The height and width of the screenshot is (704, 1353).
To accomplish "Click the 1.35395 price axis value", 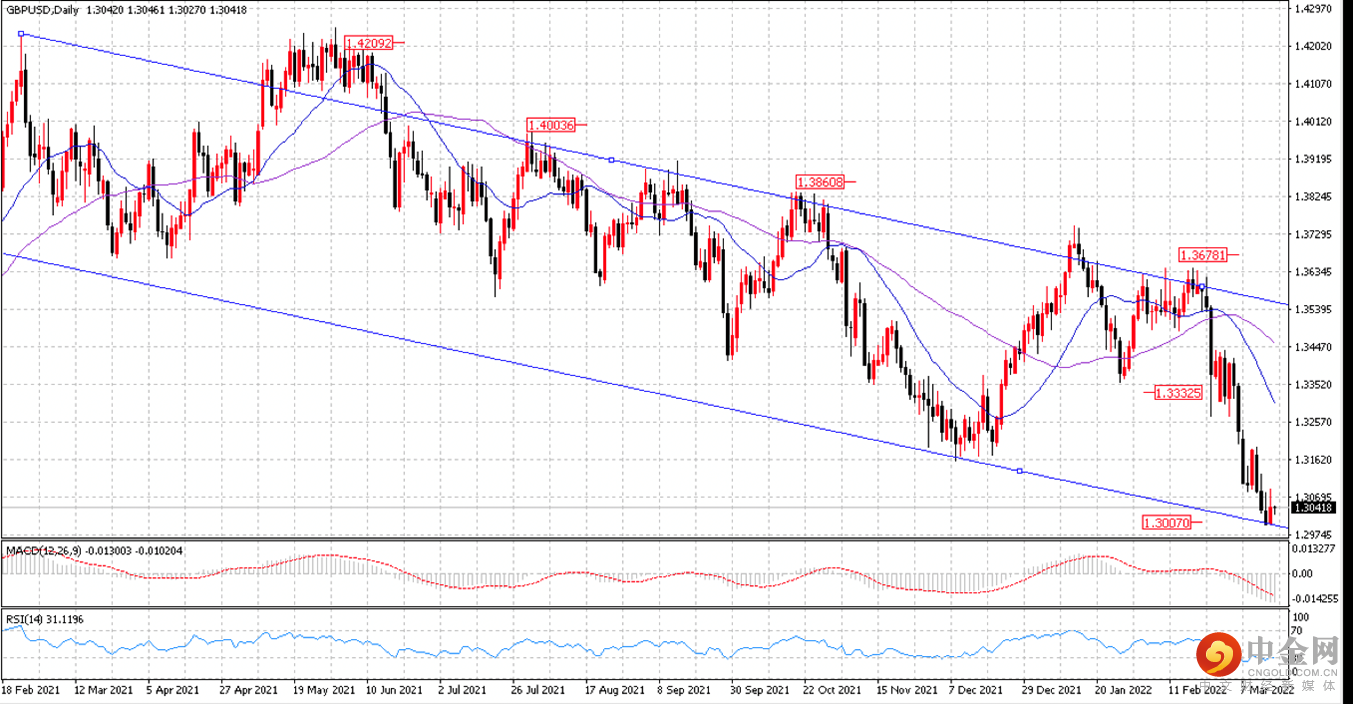I will point(1314,309).
